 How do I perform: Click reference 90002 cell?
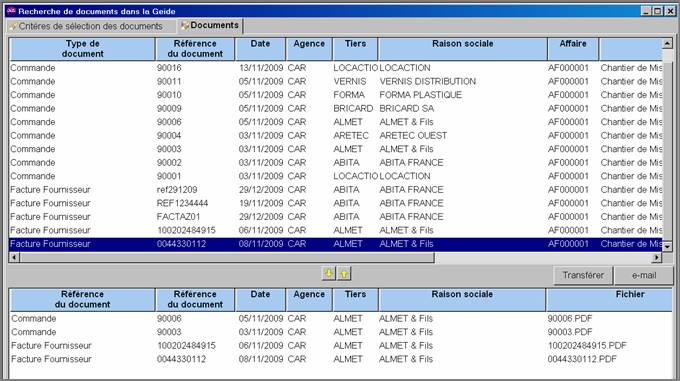tap(169, 163)
